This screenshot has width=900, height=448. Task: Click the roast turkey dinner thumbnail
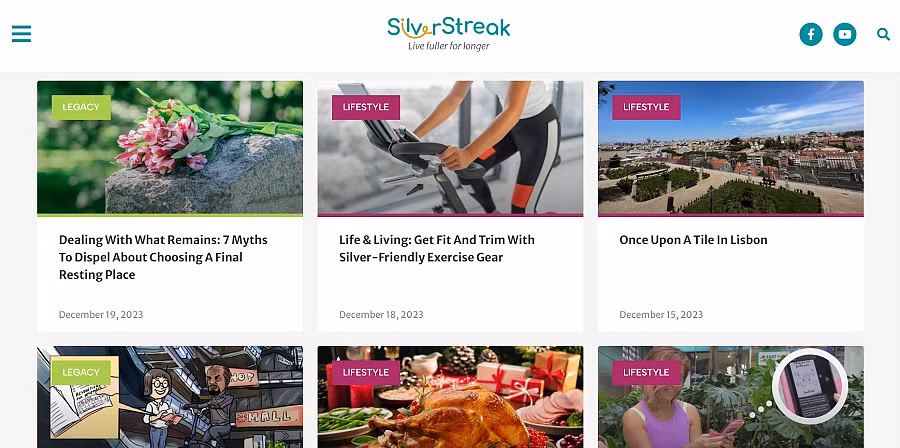coord(450,397)
